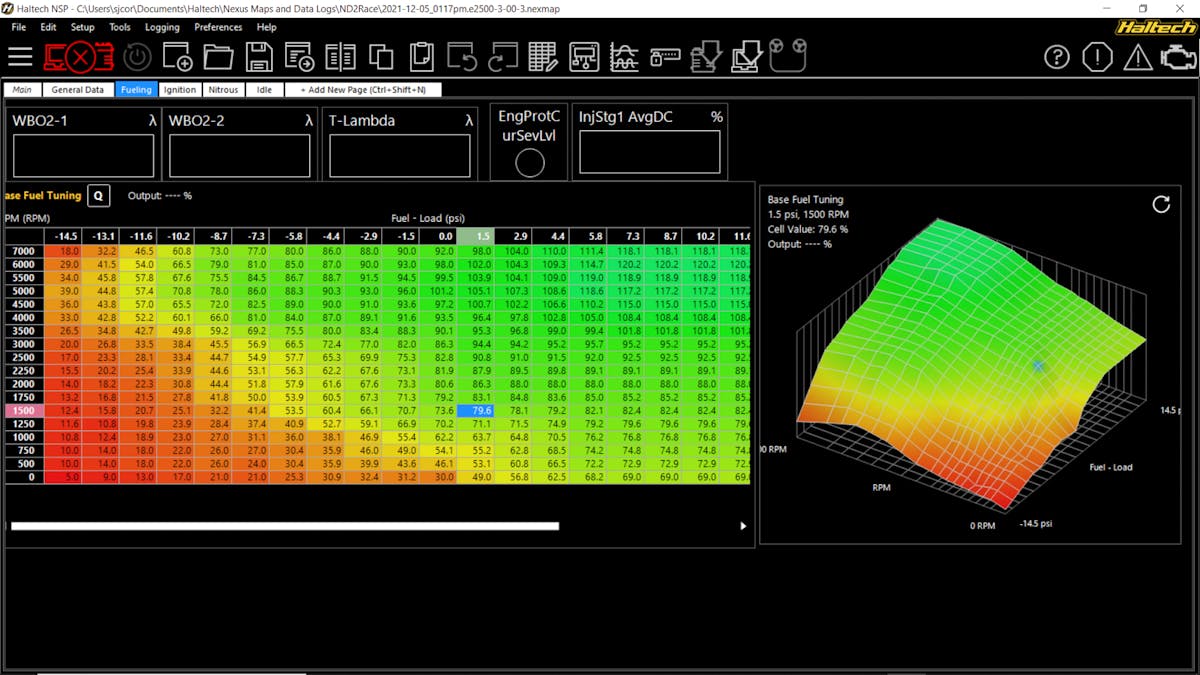Save map with floppy disk icon
1200x675 pixels.
(x=259, y=57)
